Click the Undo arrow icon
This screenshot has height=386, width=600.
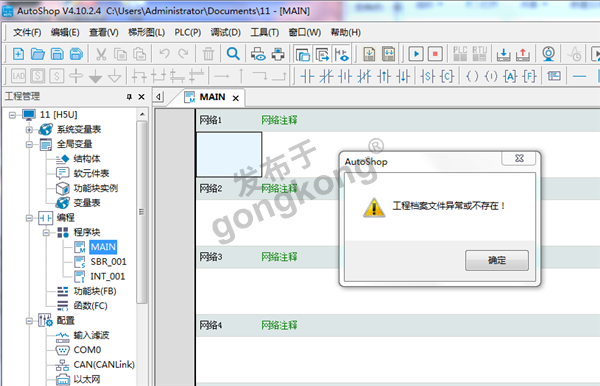(x=165, y=53)
